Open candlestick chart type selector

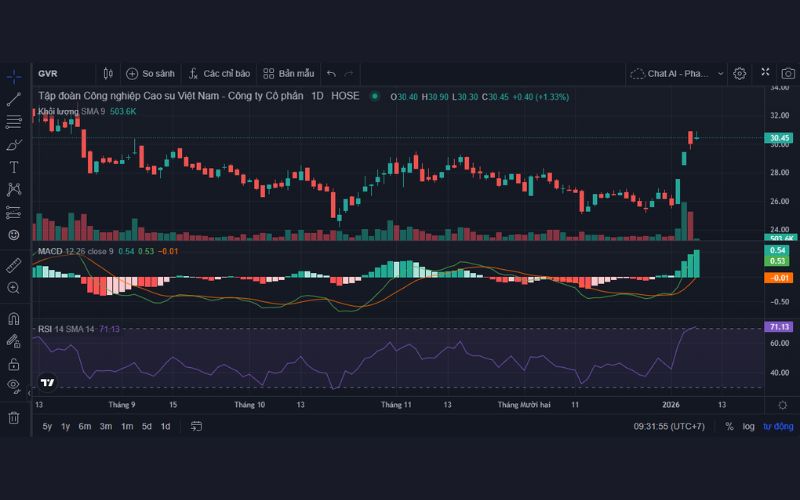pyautogui.click(x=108, y=73)
